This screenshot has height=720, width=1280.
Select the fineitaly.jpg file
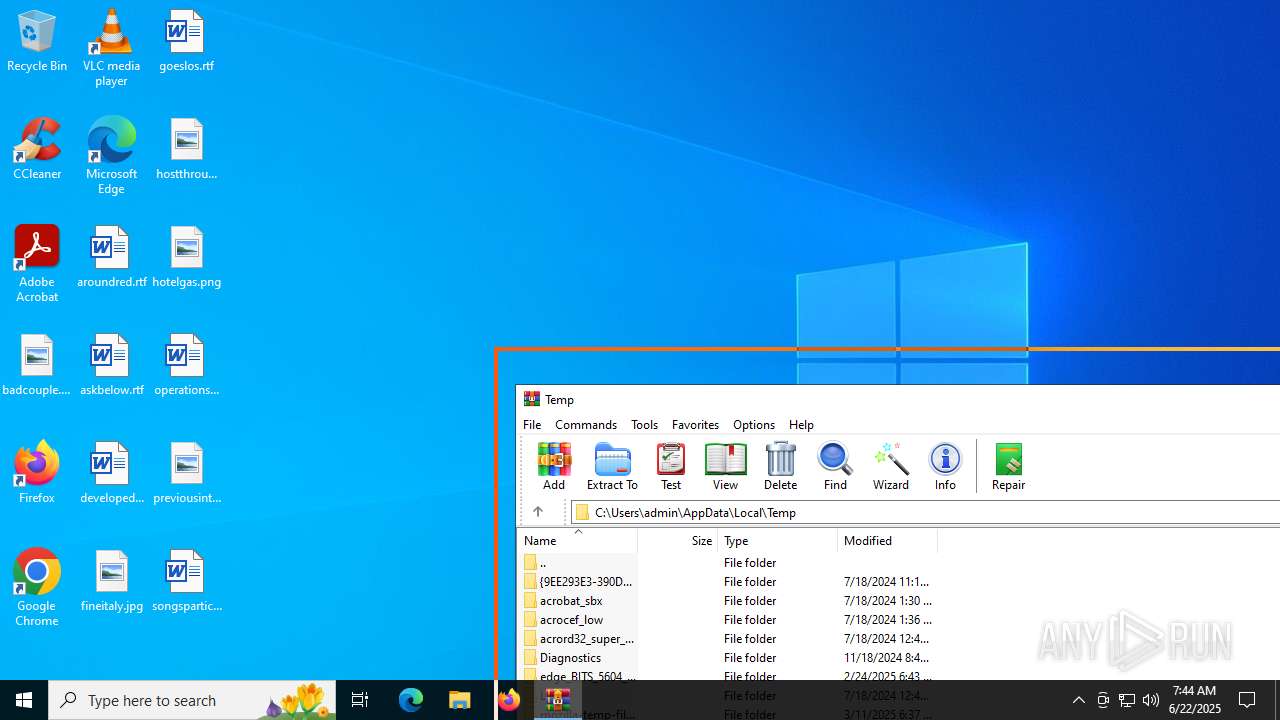111,581
